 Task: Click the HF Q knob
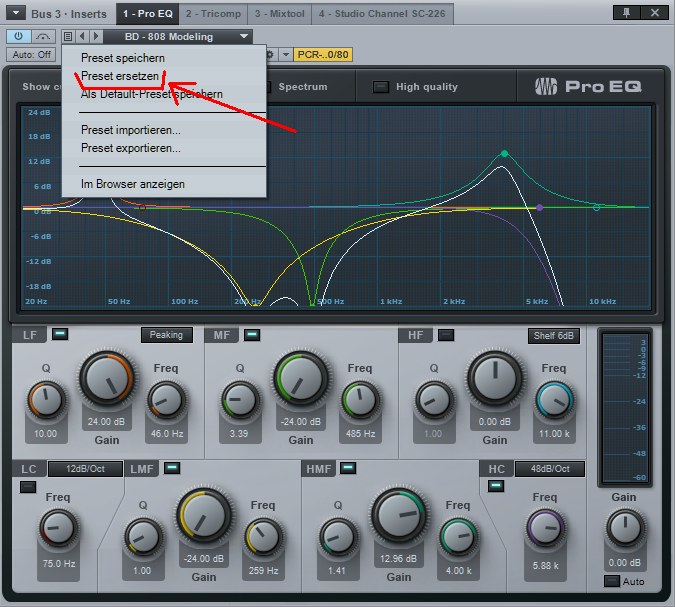pos(434,400)
